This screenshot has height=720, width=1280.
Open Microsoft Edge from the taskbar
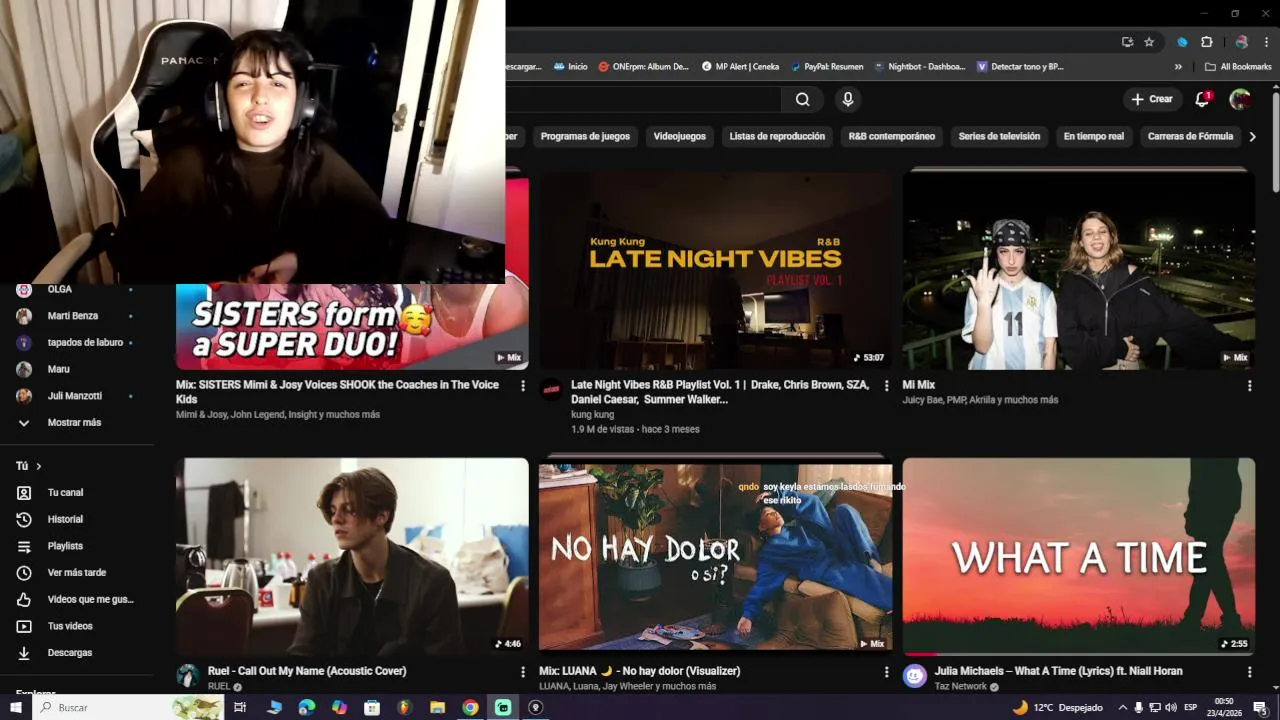(307, 707)
